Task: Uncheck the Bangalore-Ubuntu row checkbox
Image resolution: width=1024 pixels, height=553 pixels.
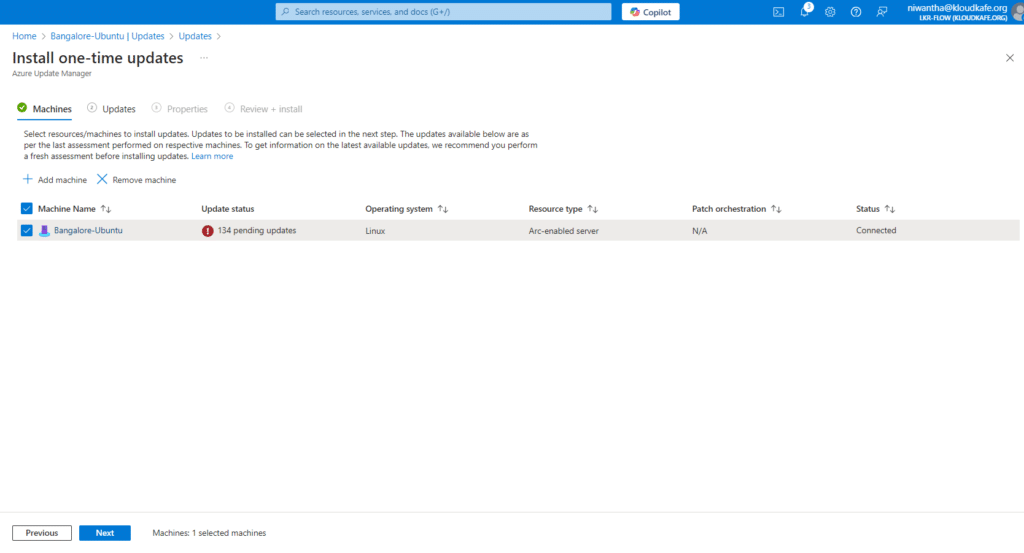Action: [27, 230]
